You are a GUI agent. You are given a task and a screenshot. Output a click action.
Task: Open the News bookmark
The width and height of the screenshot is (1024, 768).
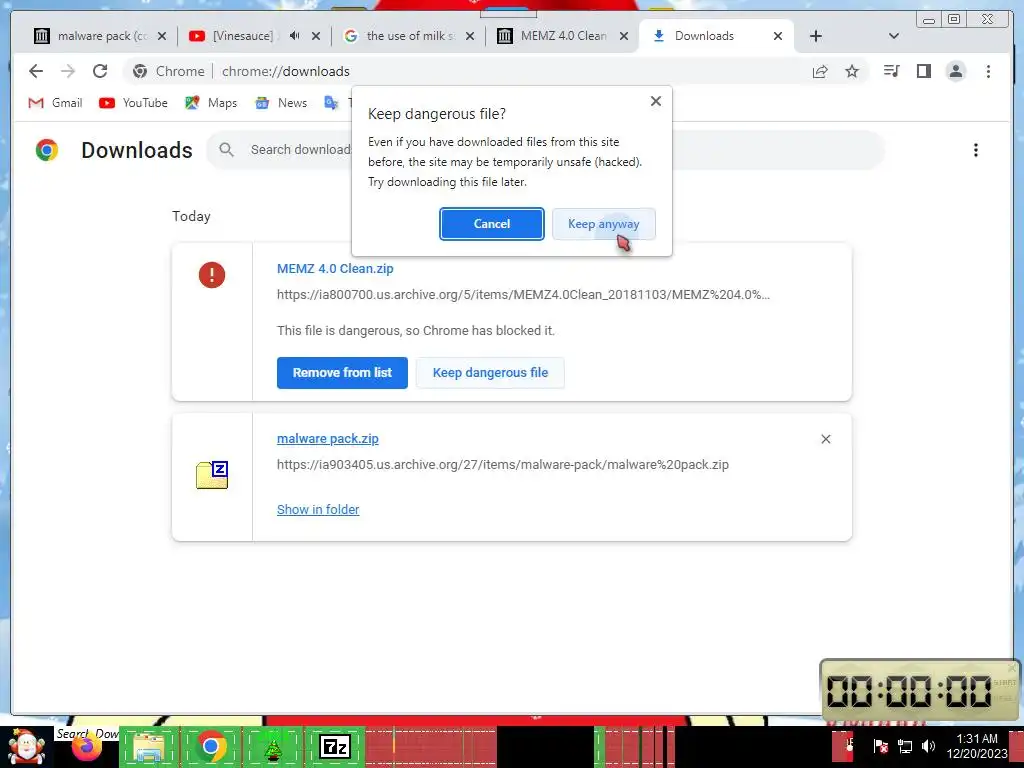click(281, 103)
